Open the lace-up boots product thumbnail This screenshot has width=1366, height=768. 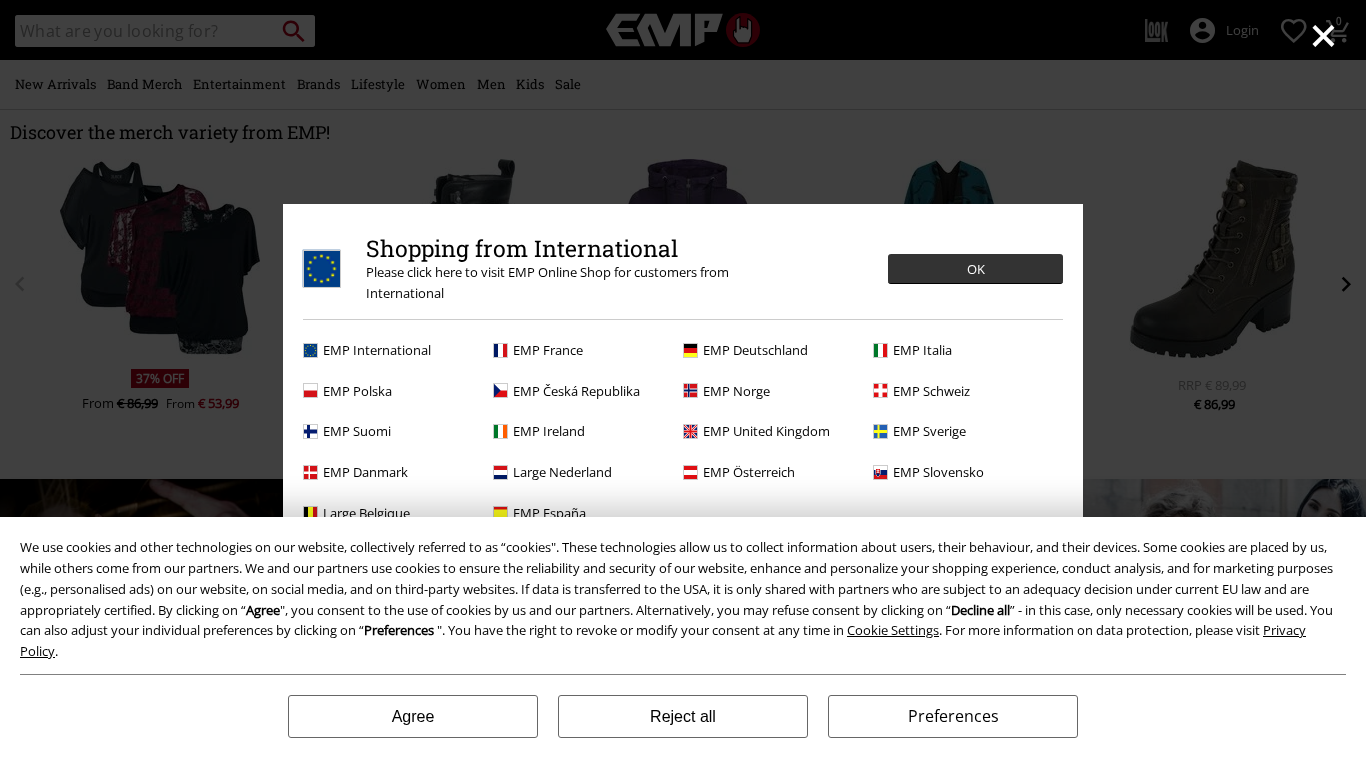[x=1214, y=258]
